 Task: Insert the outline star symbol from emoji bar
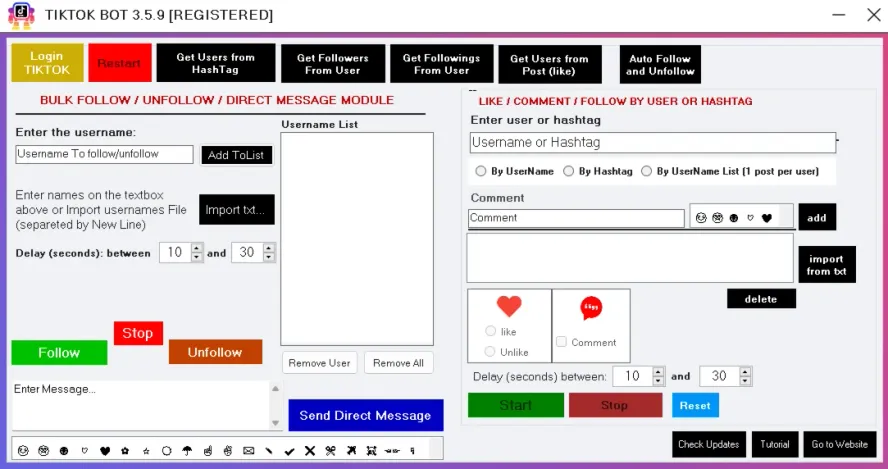[146, 451]
